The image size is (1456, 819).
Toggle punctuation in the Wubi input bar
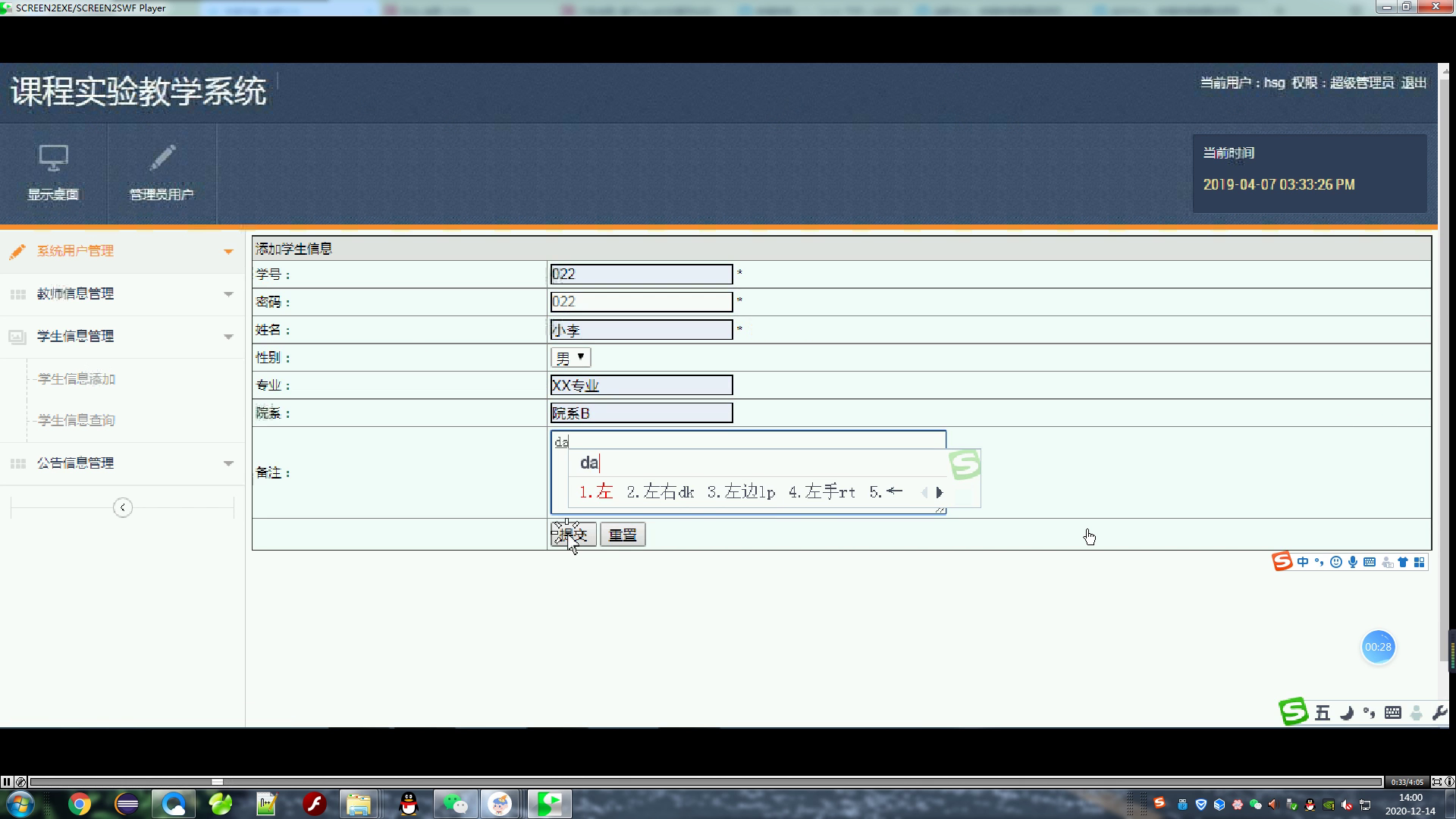pyautogui.click(x=1370, y=713)
